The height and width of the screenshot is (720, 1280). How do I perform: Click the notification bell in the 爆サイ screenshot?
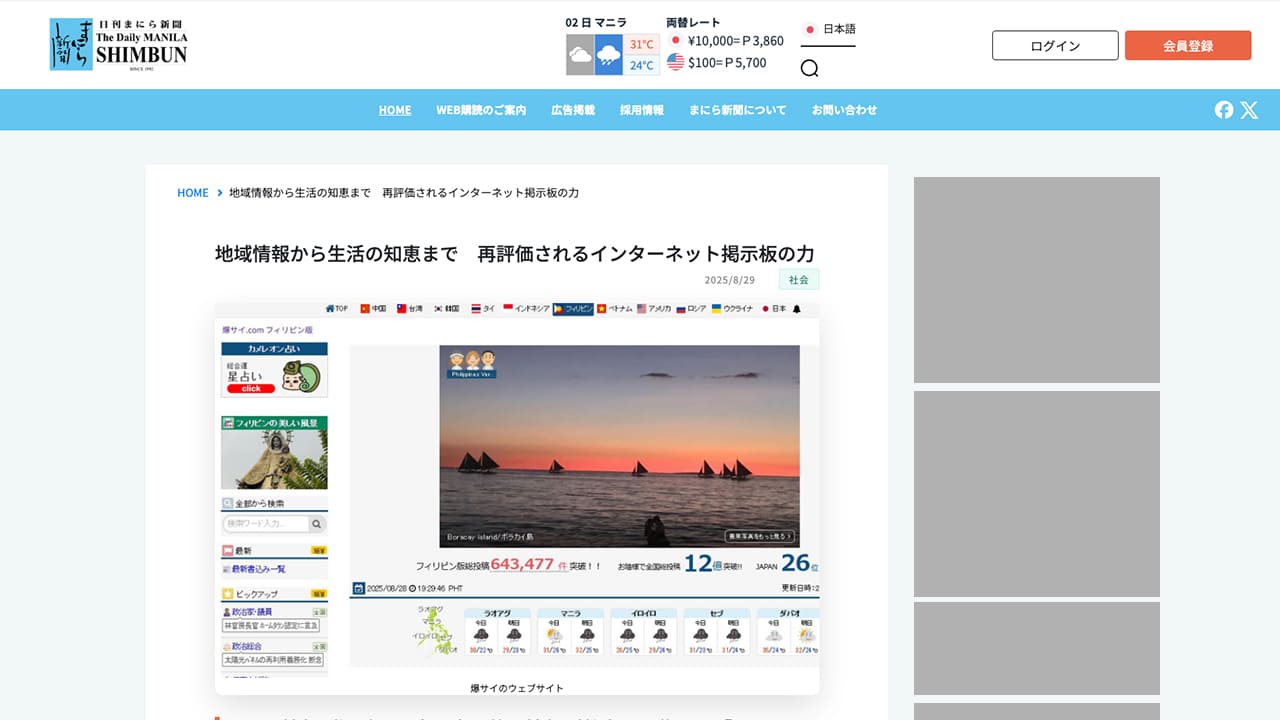click(x=796, y=308)
